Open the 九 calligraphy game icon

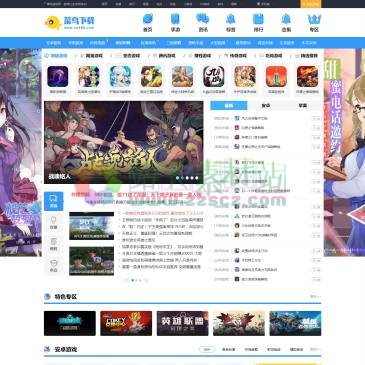(x=214, y=76)
